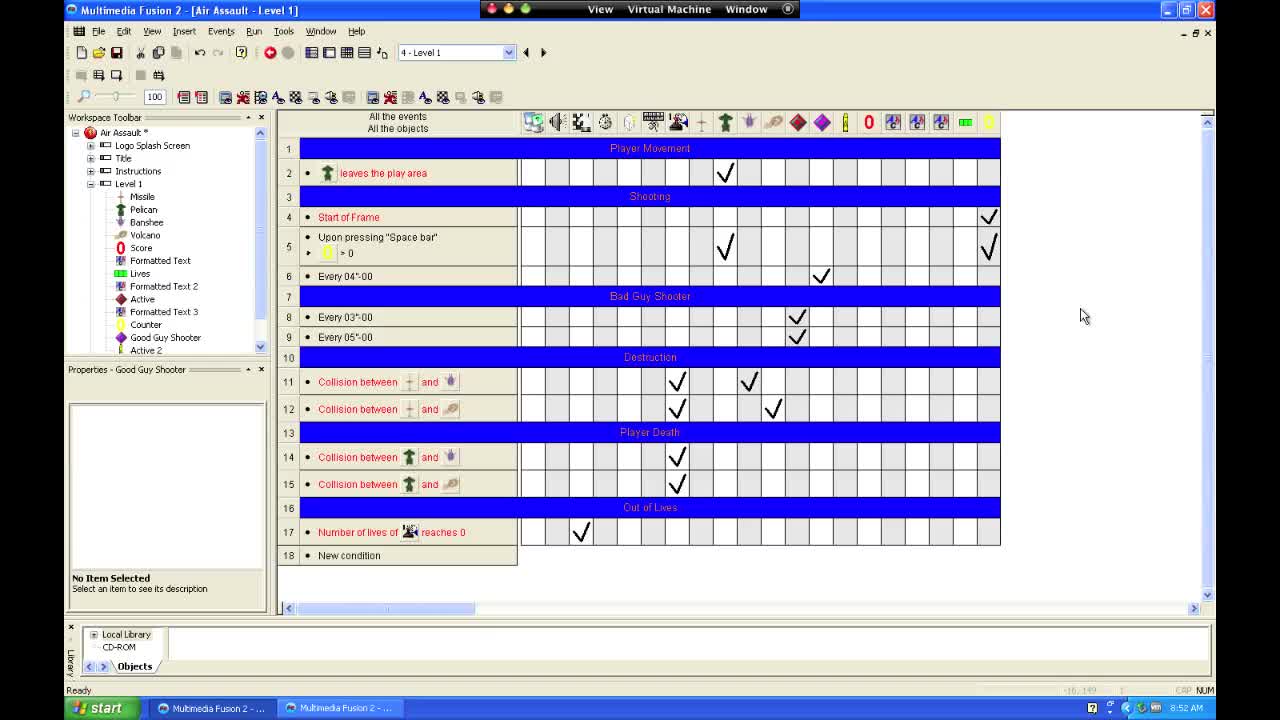
Task: Click the New file toolbar icon
Action: point(81,53)
